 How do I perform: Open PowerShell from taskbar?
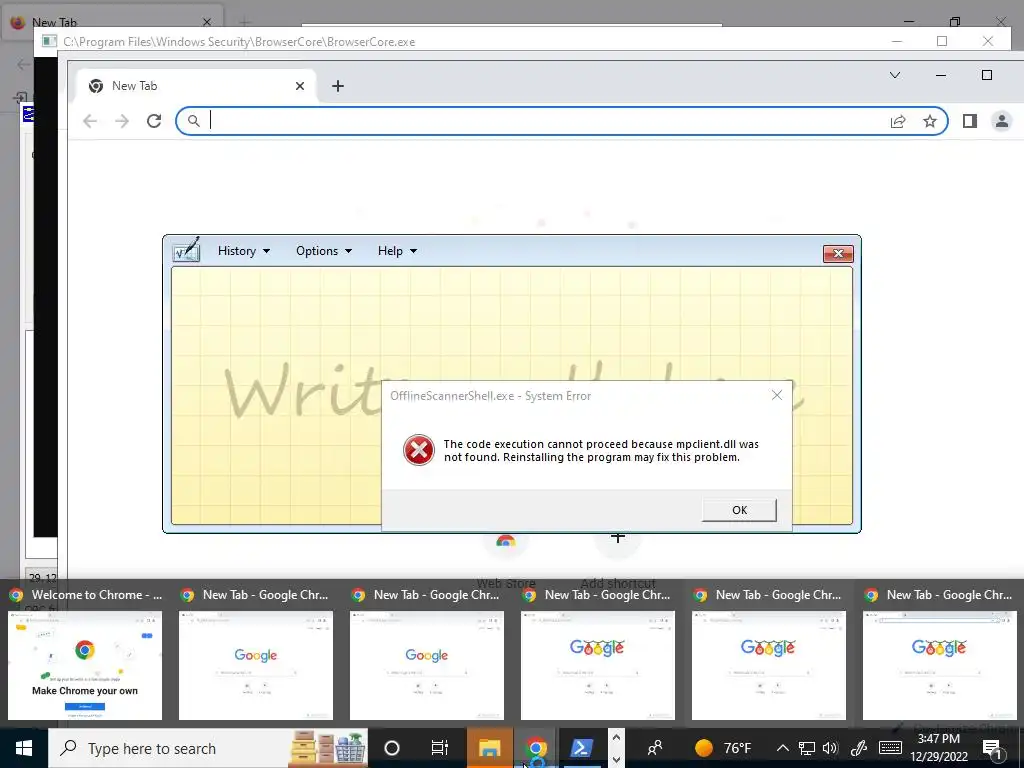(581, 748)
